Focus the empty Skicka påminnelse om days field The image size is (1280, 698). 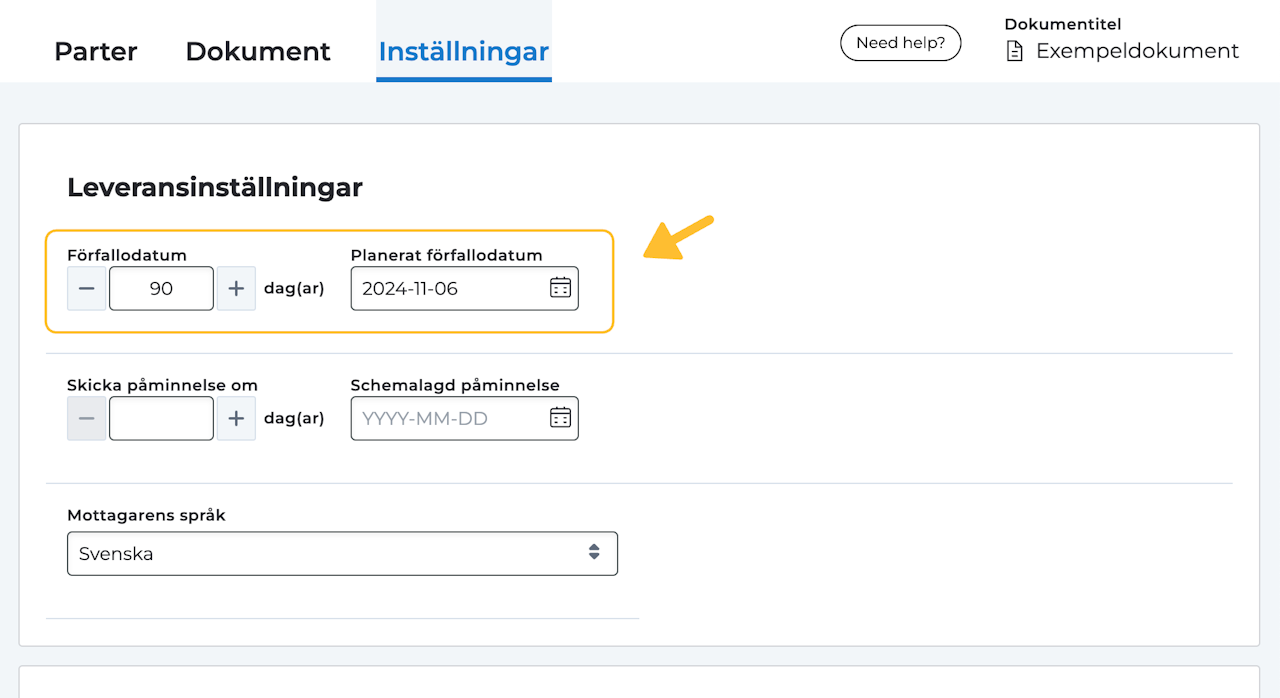[161, 419]
